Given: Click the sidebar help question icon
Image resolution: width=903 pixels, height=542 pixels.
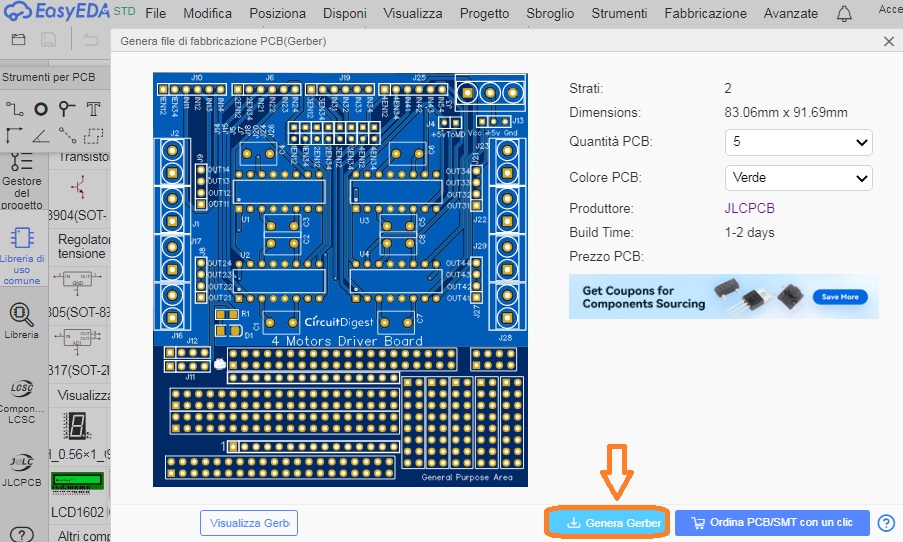Looking at the screenshot, I should click(21, 534).
